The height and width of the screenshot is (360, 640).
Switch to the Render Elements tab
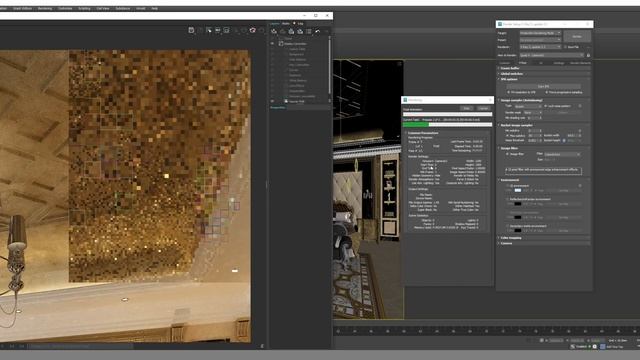click(x=580, y=63)
